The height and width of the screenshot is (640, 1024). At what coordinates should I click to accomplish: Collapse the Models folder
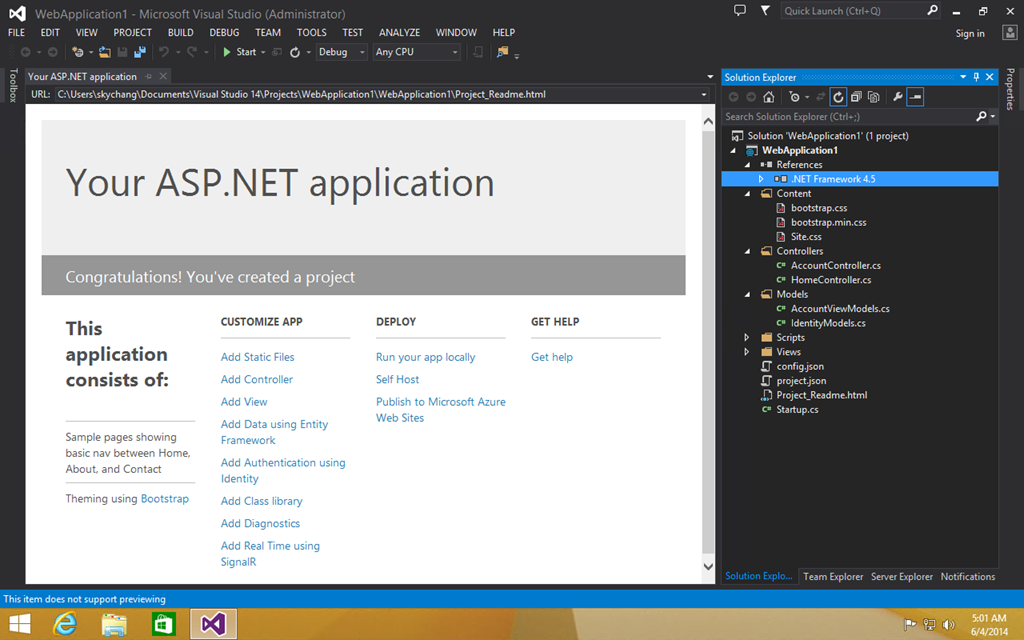pyautogui.click(x=747, y=295)
